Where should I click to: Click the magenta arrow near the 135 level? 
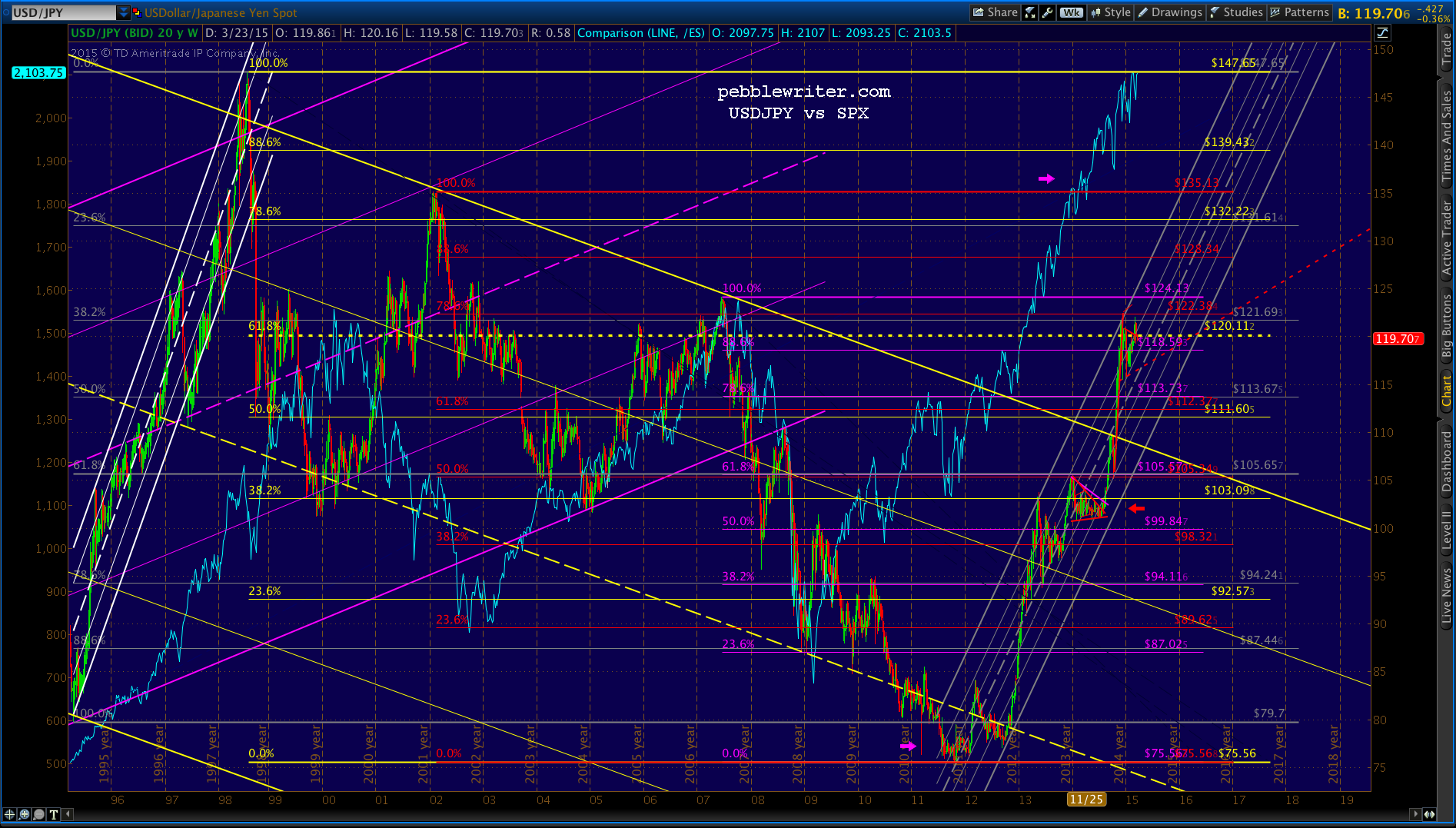pyautogui.click(x=1046, y=179)
